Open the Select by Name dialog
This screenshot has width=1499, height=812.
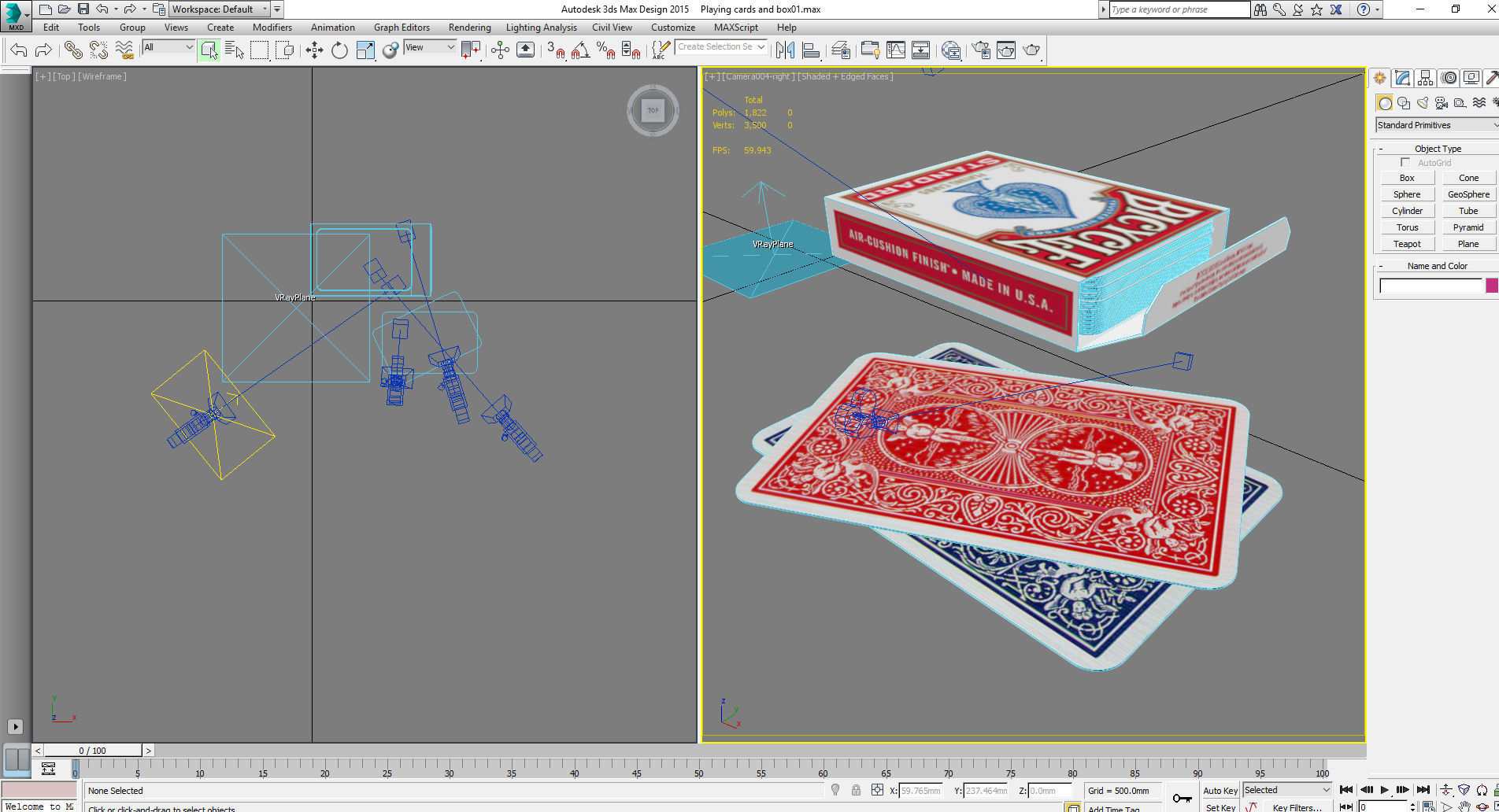click(x=234, y=50)
